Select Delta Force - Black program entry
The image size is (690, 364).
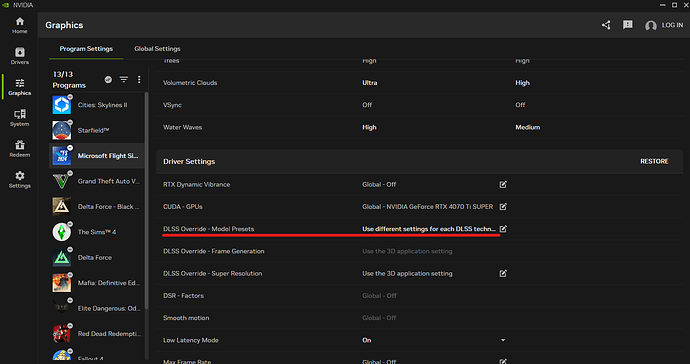[97, 206]
